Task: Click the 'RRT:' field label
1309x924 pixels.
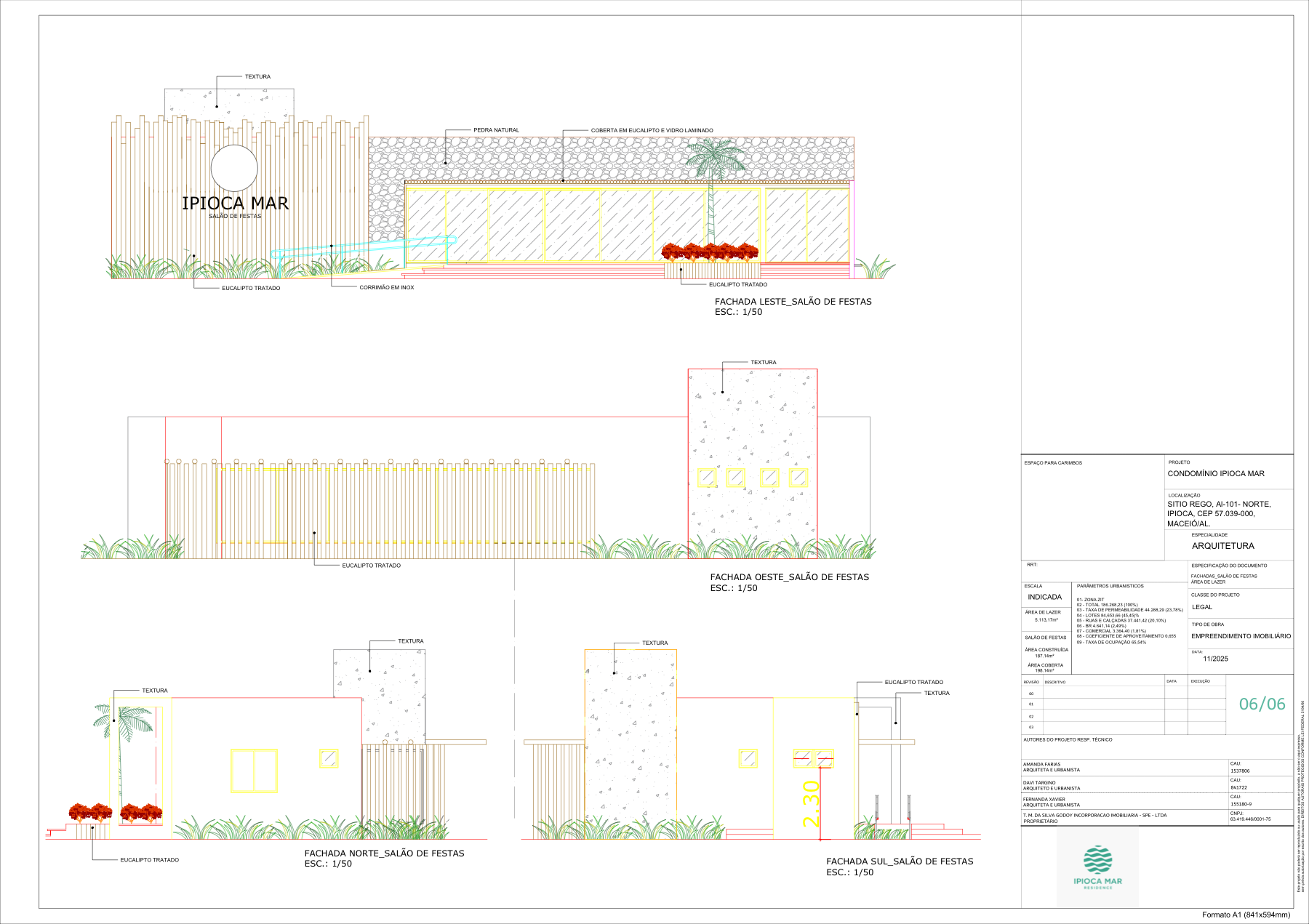Action: pos(1032,565)
